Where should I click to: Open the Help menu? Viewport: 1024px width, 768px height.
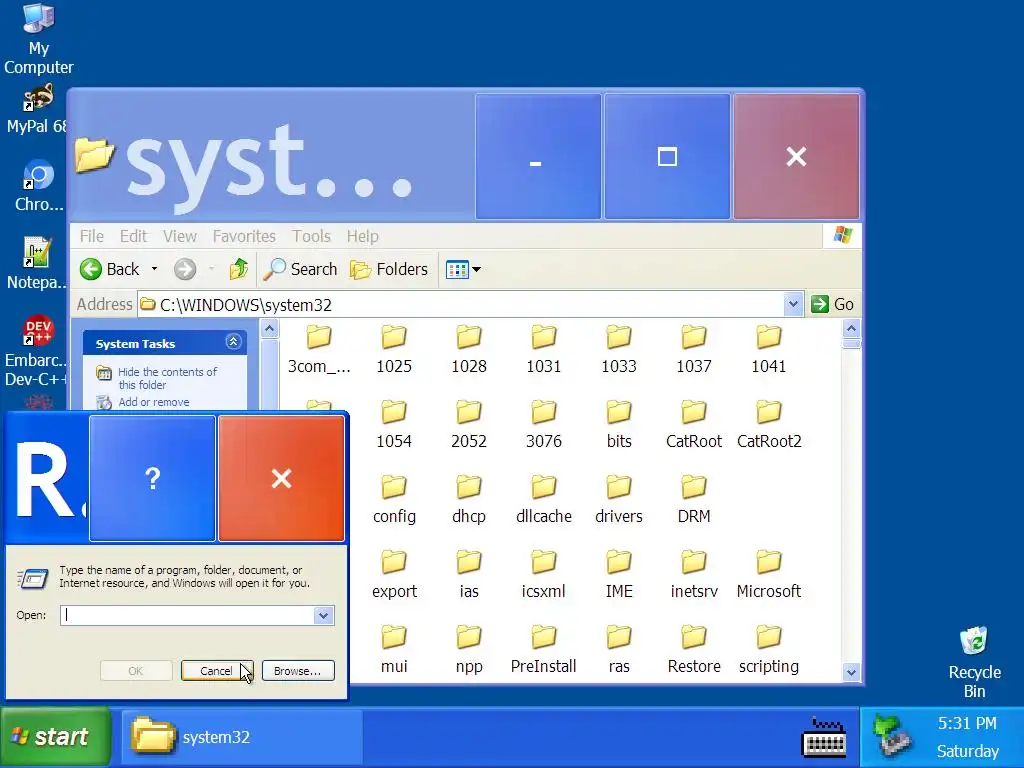(x=362, y=236)
